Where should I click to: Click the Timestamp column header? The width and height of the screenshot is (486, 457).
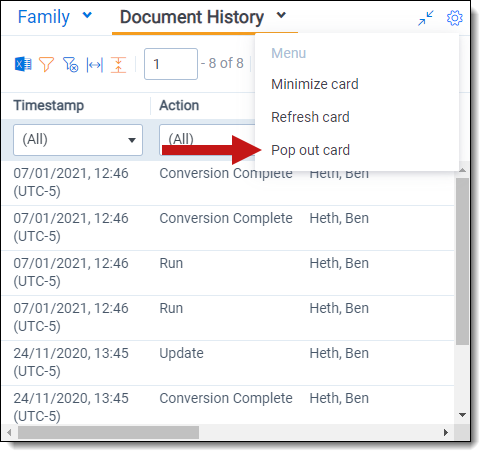[x=49, y=105]
